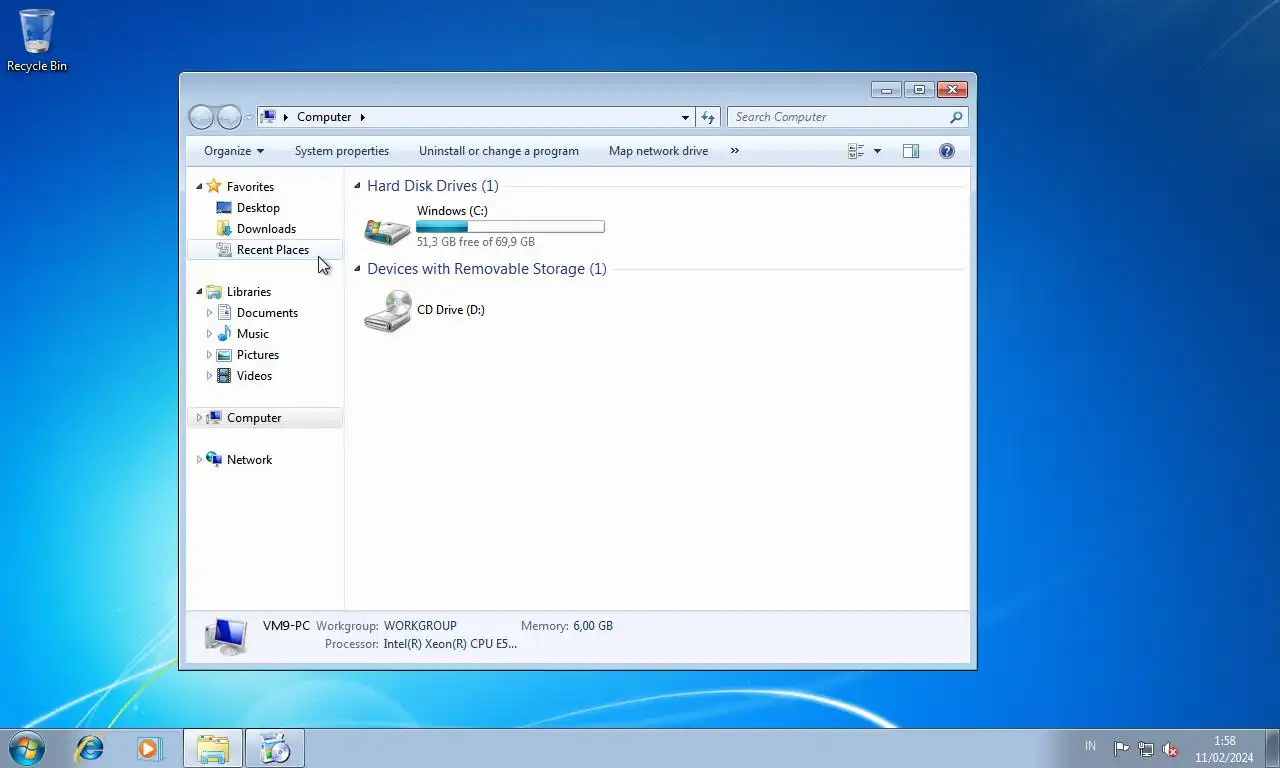Open the IN language indicator
Image resolution: width=1280 pixels, height=768 pixels.
pos(1090,747)
